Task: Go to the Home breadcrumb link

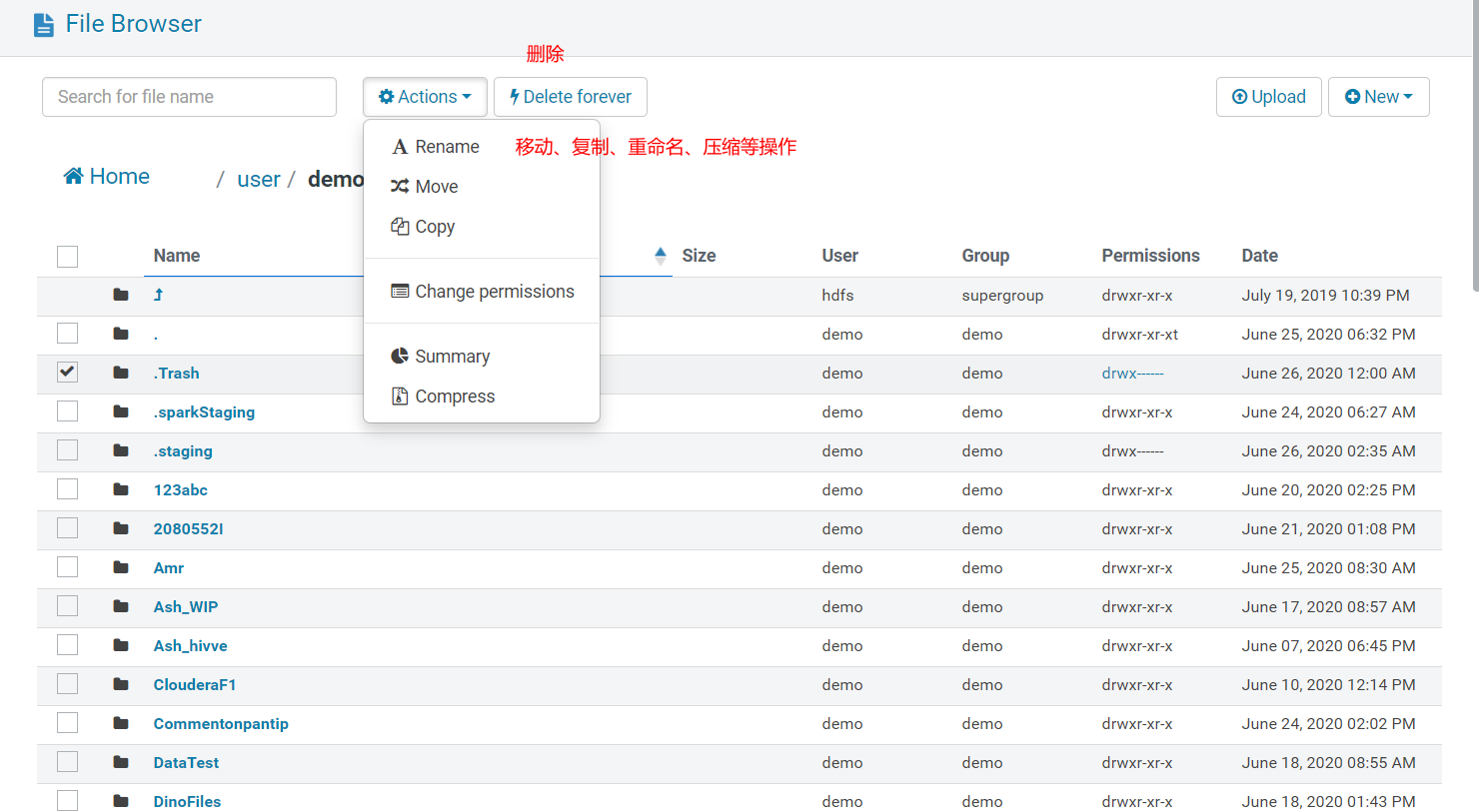Action: (107, 177)
